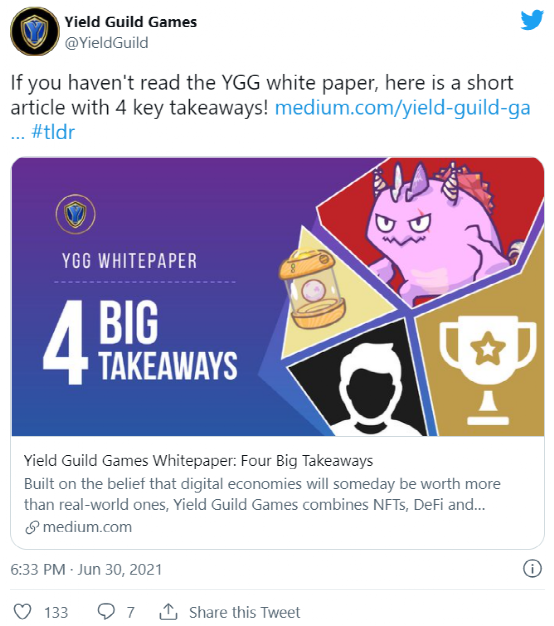
Task: Click Yield Guild Games display name
Action: (x=131, y=22)
